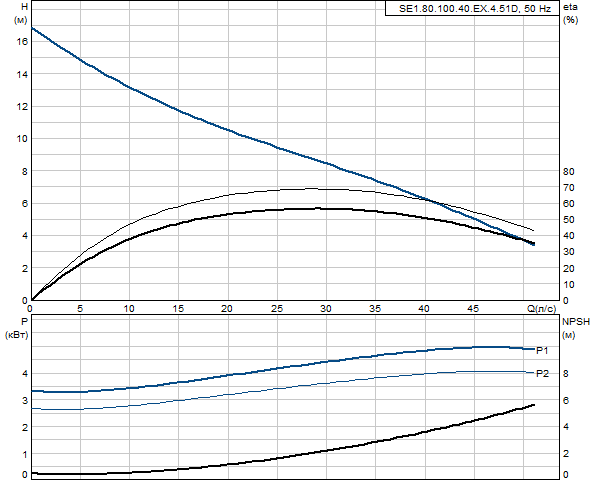Click the P2 power curve label
This screenshot has height=480, width=592.
[543, 374]
